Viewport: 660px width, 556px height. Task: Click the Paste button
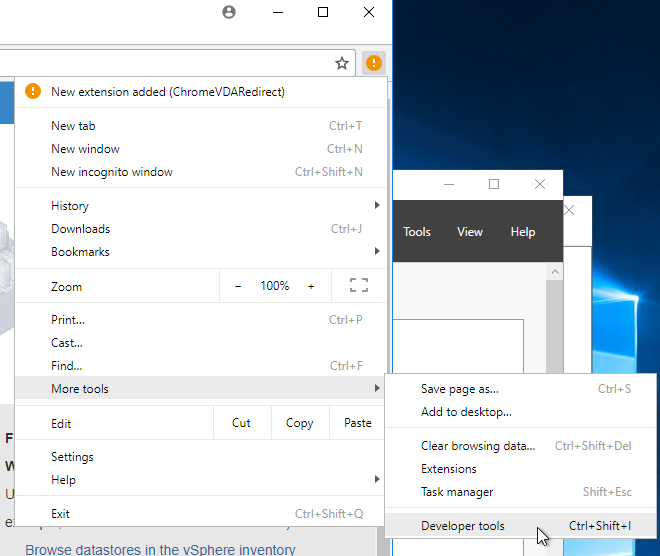(357, 423)
